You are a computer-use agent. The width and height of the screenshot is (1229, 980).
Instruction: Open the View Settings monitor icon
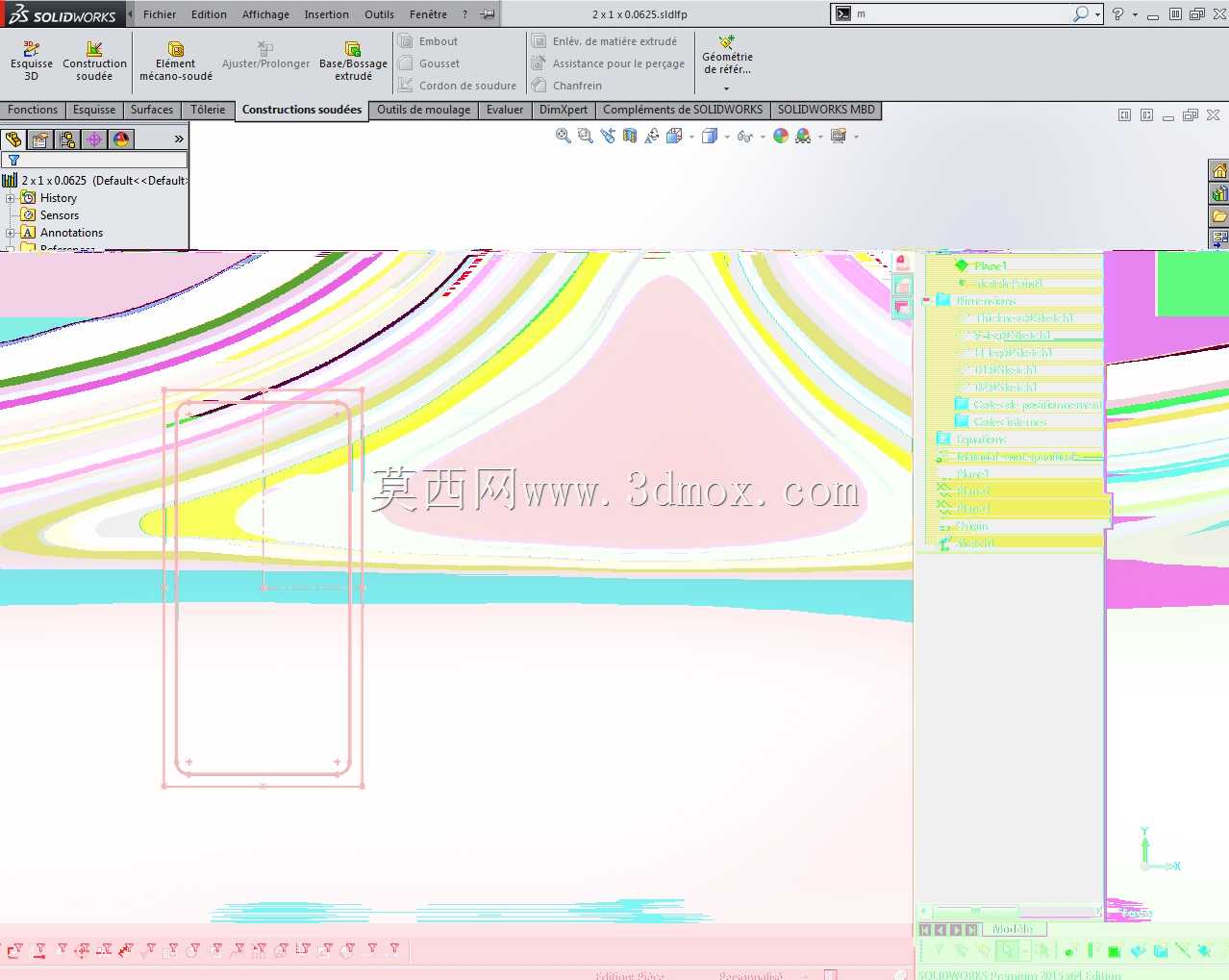click(x=839, y=137)
